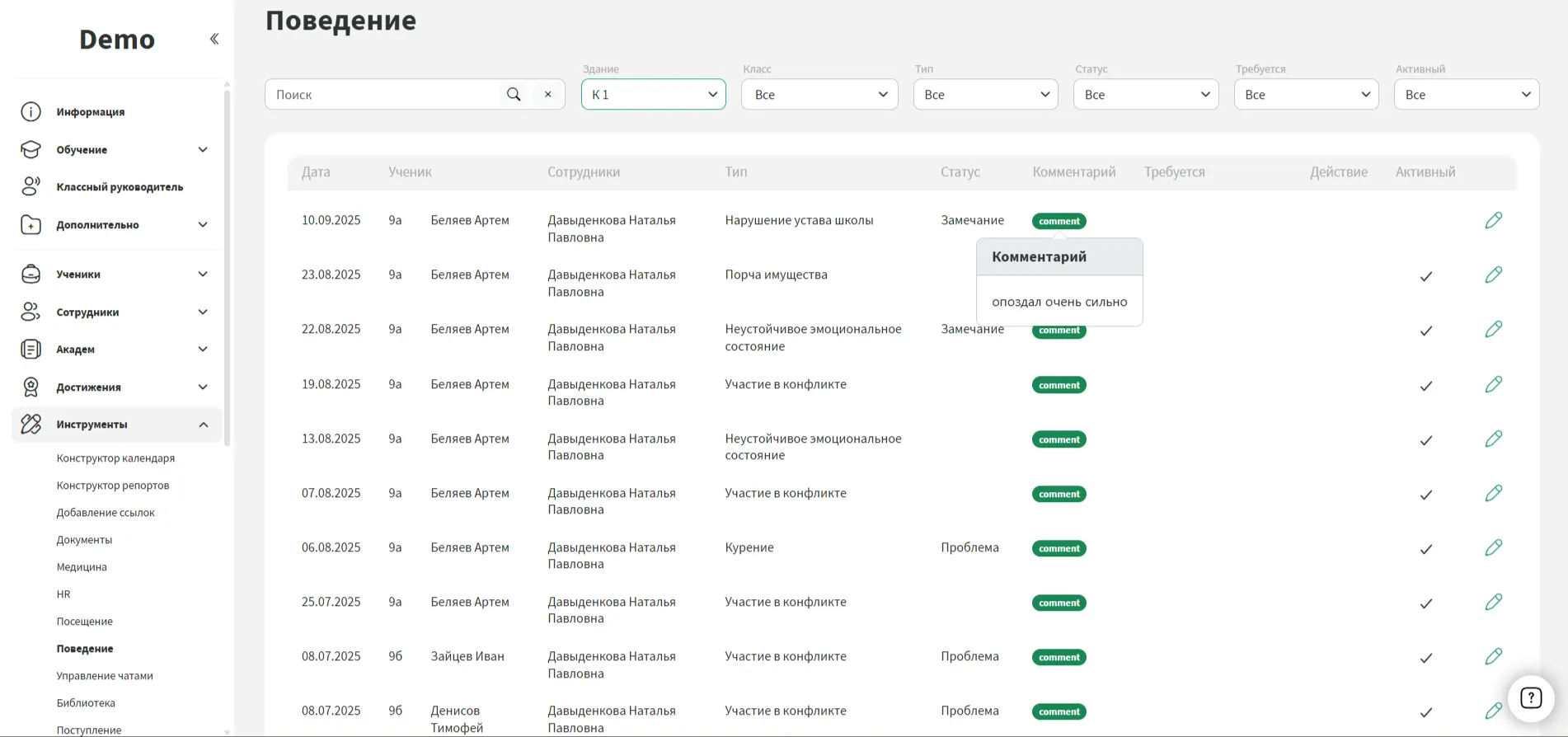Click the sidebar vertical scrollbar
The height and width of the screenshot is (737, 1568).
point(227,264)
